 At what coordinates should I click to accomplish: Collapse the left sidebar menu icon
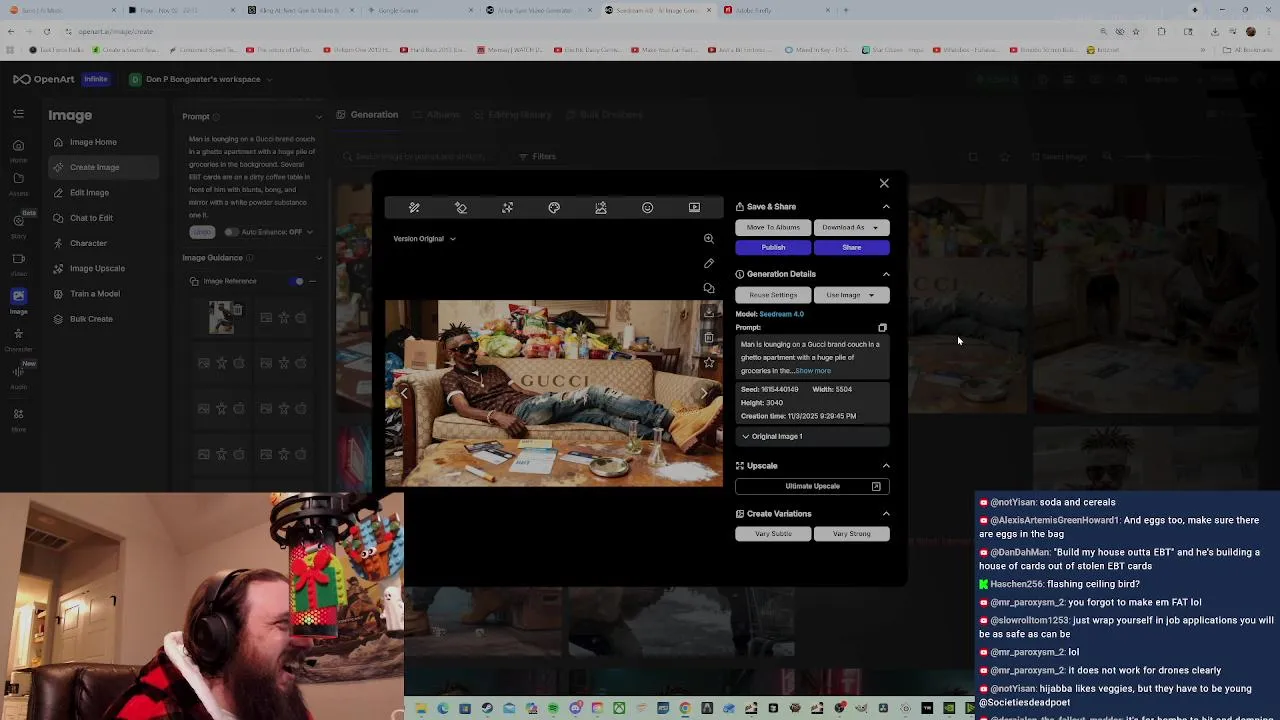coord(18,114)
